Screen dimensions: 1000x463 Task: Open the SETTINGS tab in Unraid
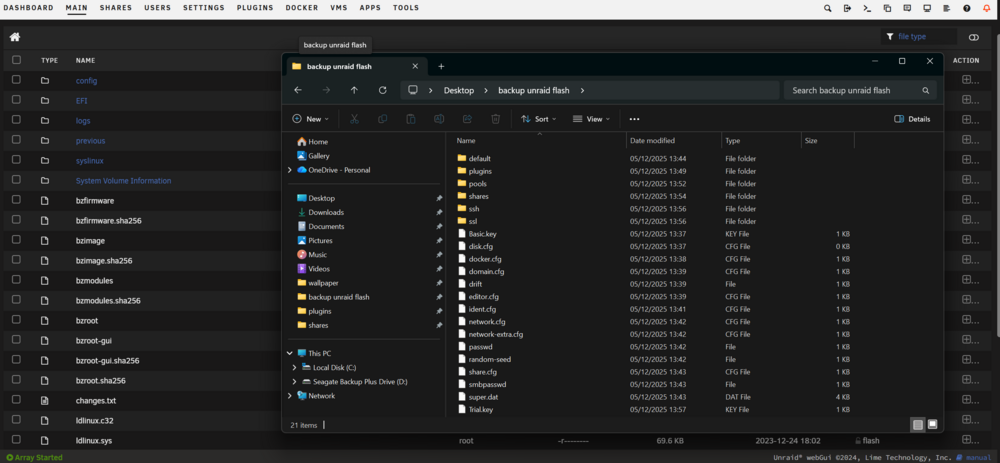[203, 8]
